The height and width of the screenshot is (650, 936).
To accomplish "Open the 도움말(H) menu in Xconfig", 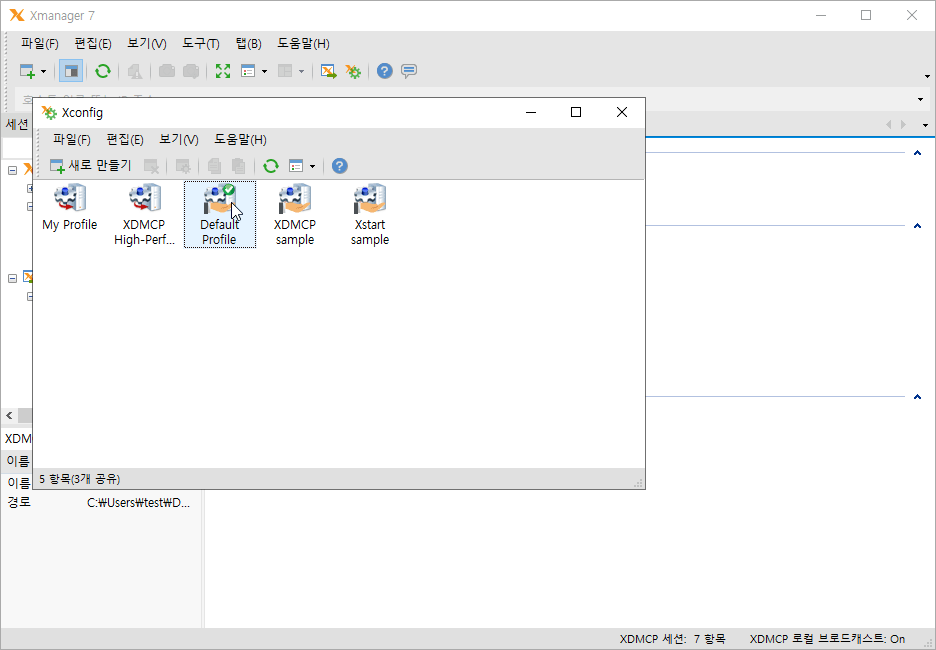I will coord(241,140).
